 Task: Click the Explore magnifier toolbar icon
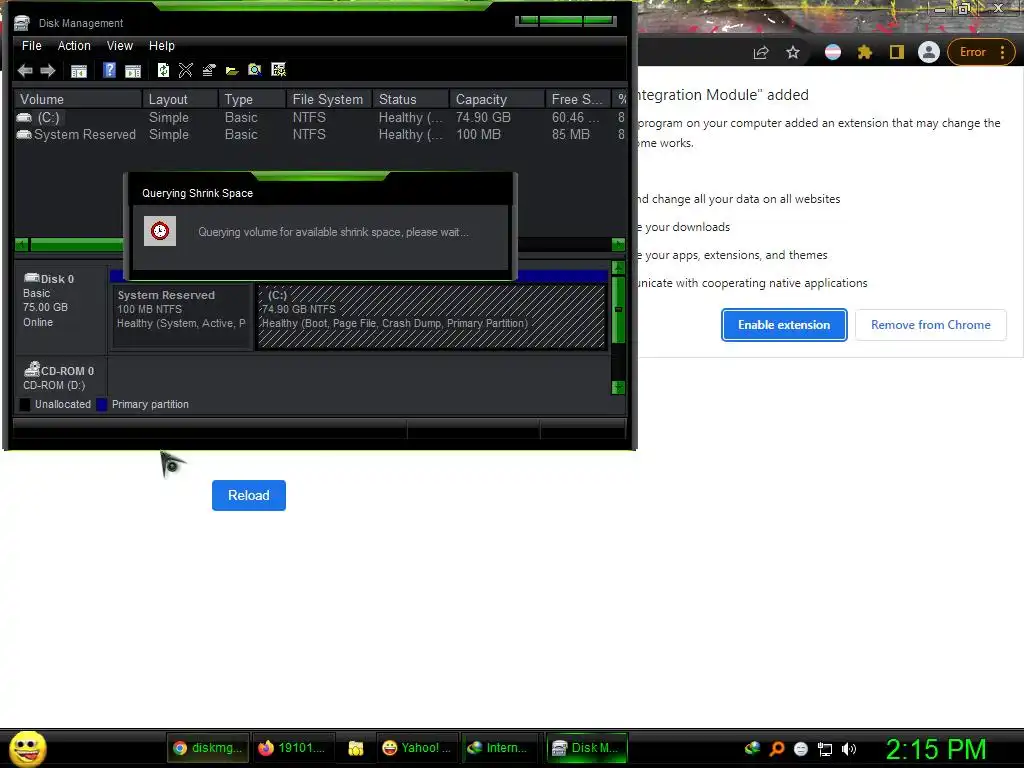255,70
